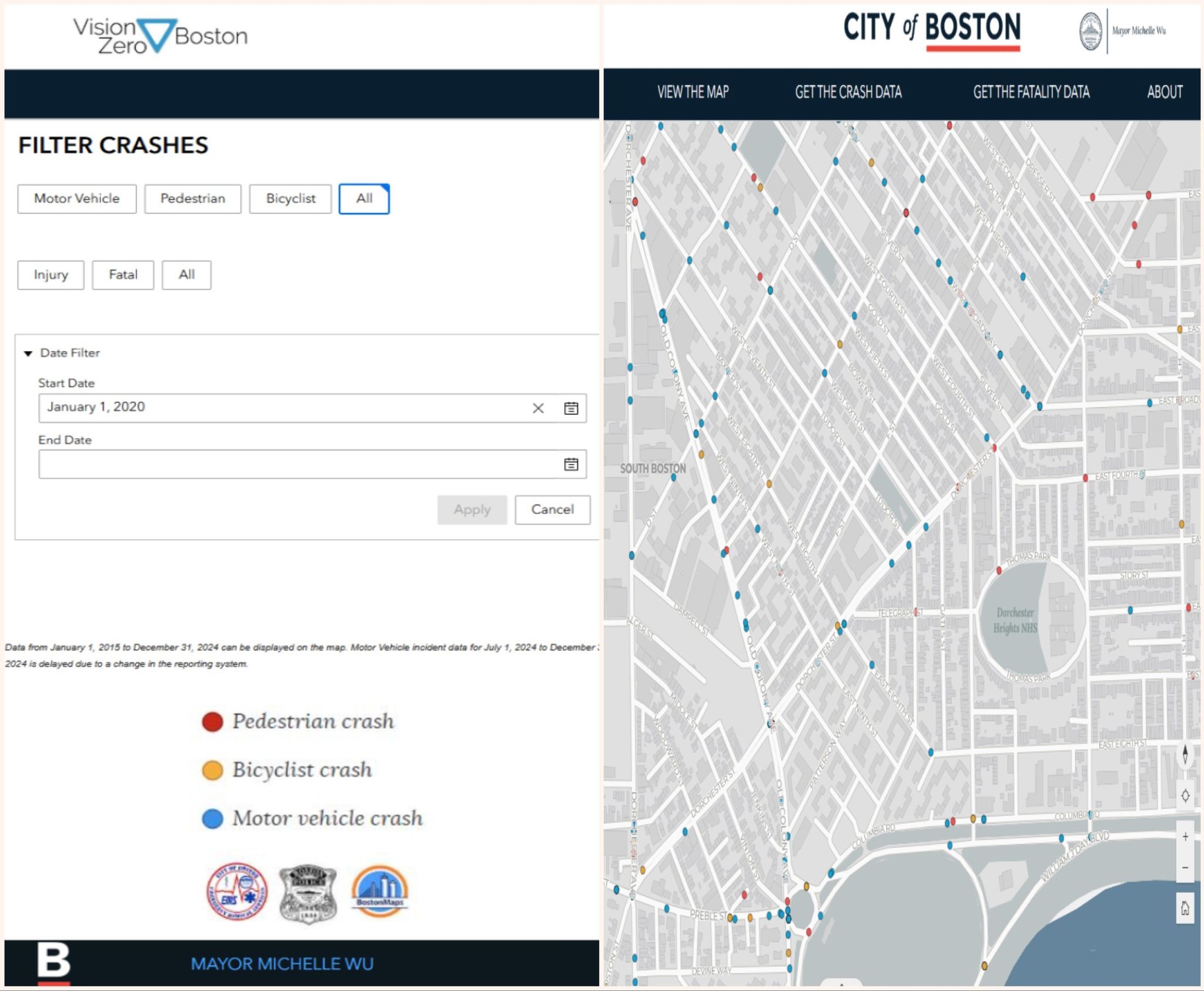This screenshot has width=1204, height=991.
Task: Select the All crash mode filter
Action: [x=364, y=199]
